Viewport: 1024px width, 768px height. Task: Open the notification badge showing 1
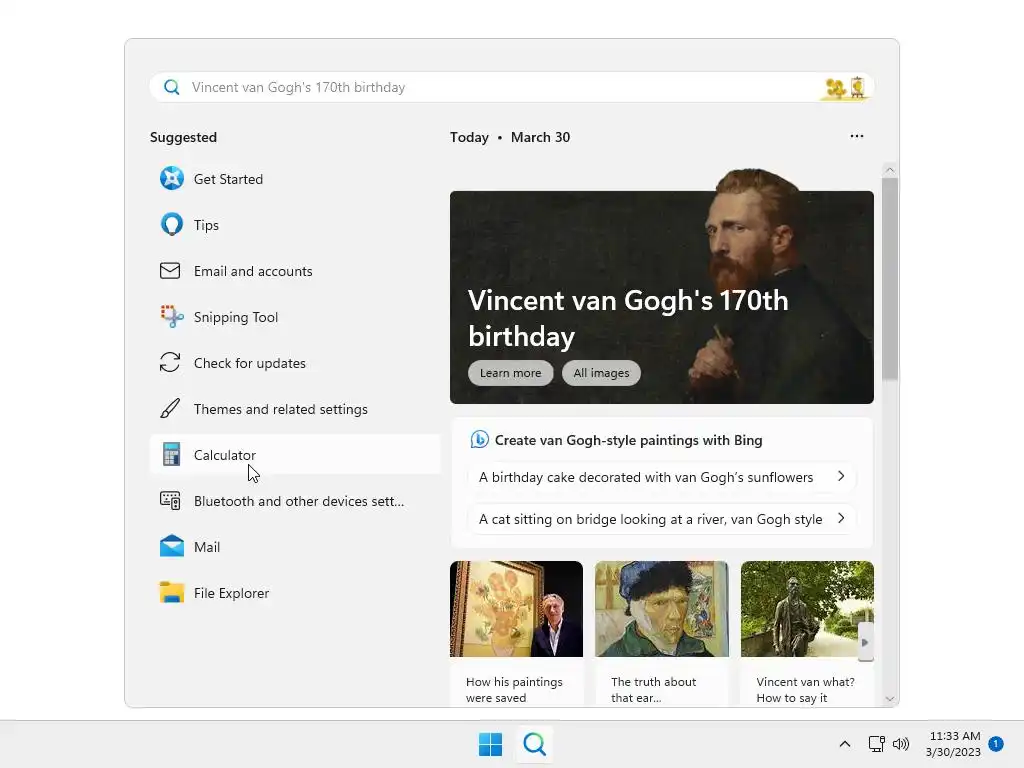pyautogui.click(x=996, y=744)
